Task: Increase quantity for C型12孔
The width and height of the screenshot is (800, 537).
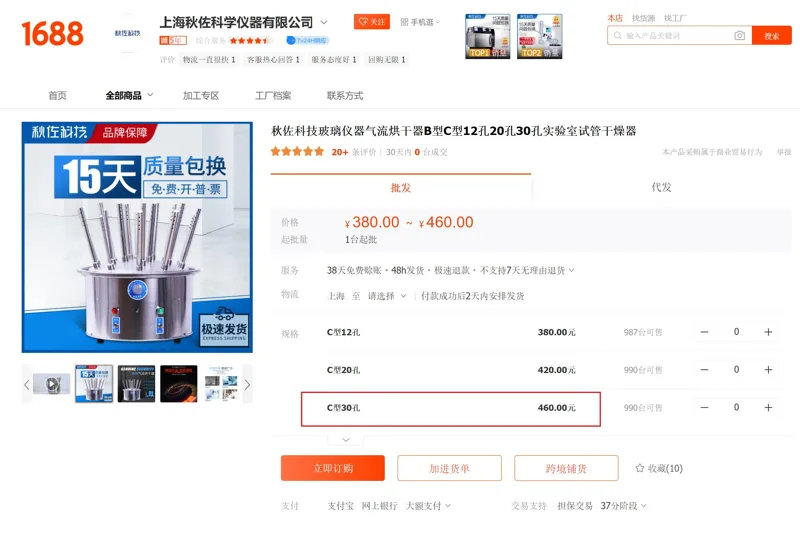Action: click(768, 332)
